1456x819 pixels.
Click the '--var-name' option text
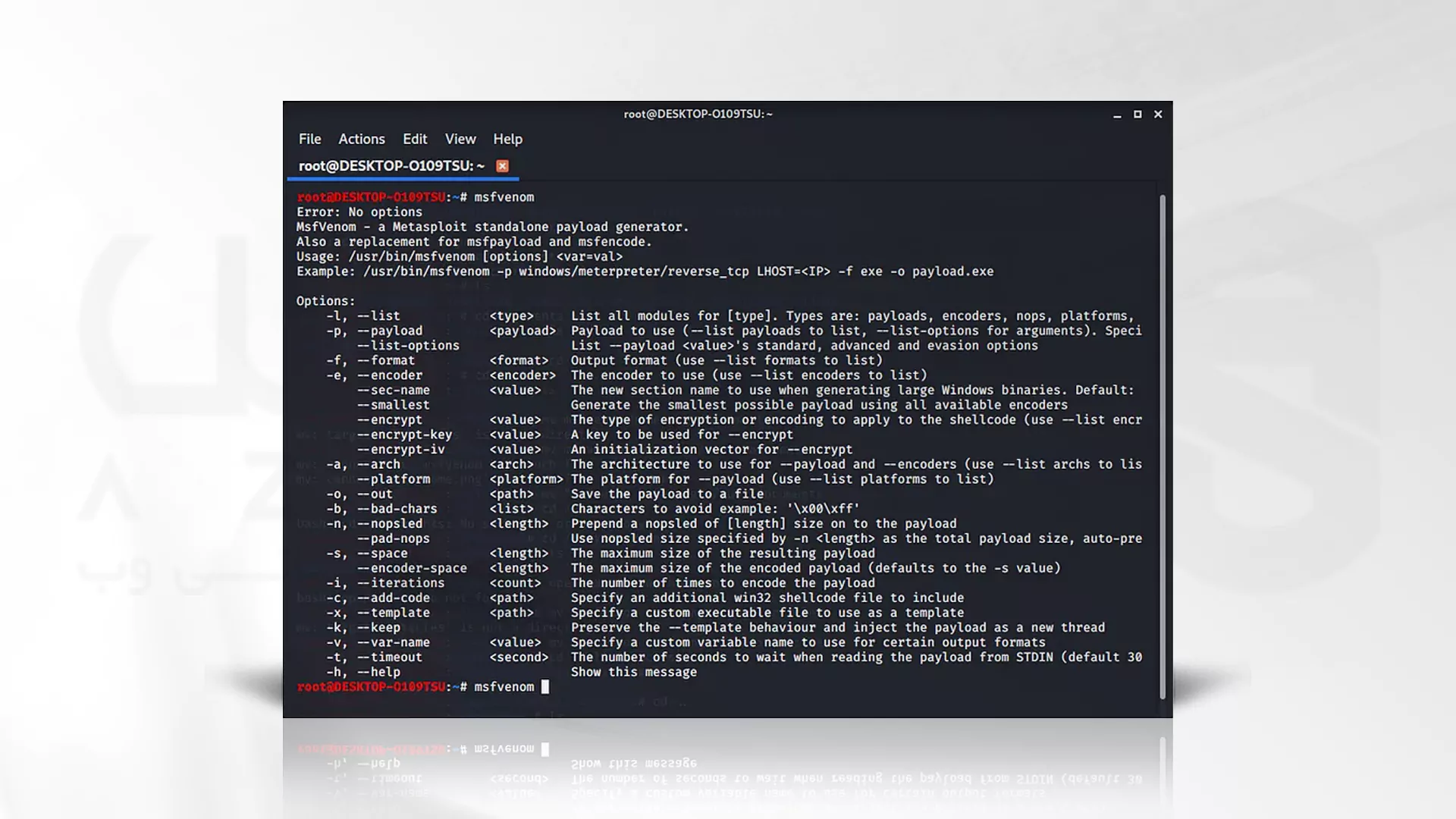click(394, 642)
